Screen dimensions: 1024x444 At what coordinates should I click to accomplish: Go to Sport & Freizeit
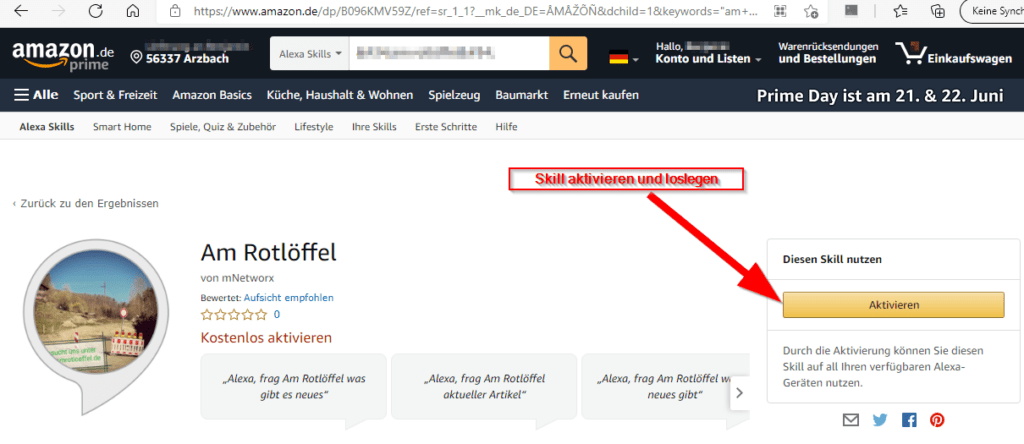(115, 95)
